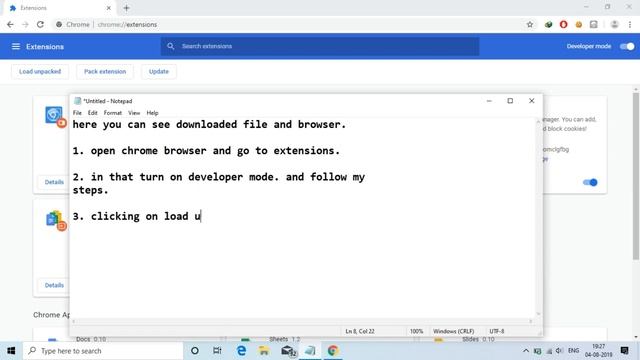Viewport: 640px width, 360px height.
Task: Open the Extensions hamburger menu
Action: click(x=16, y=47)
